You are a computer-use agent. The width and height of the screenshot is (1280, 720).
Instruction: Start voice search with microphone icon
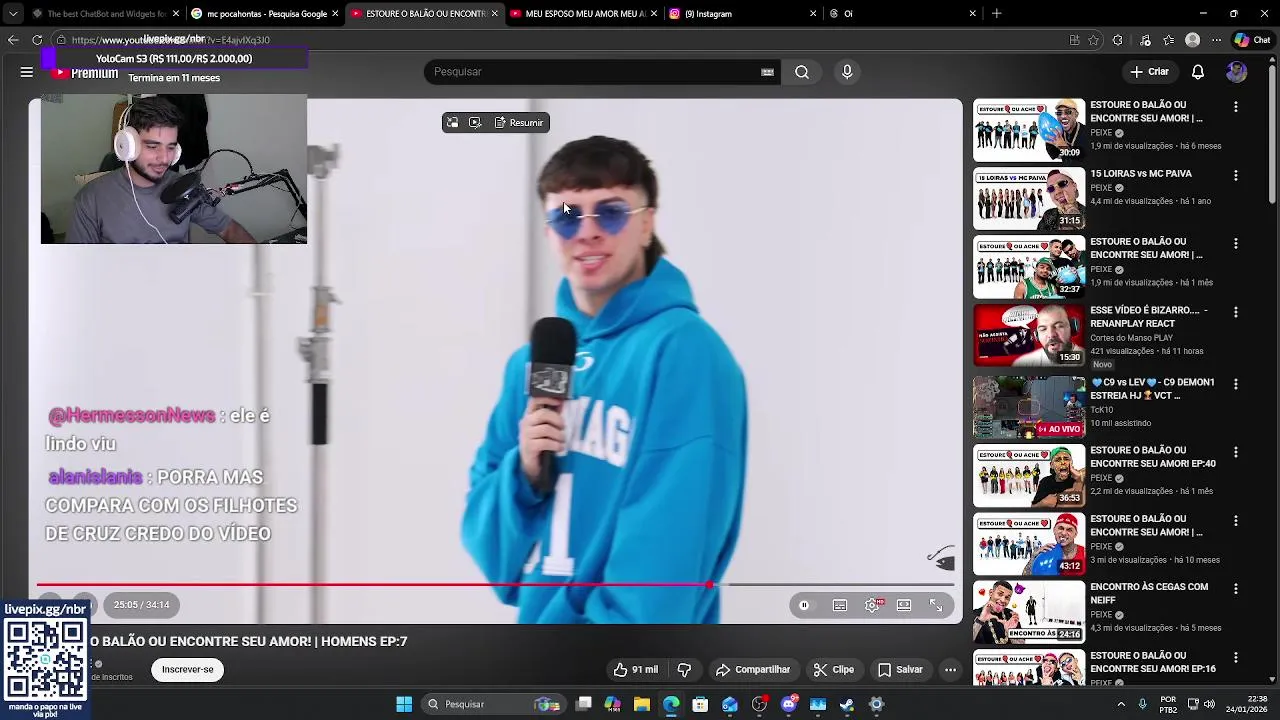coord(847,72)
